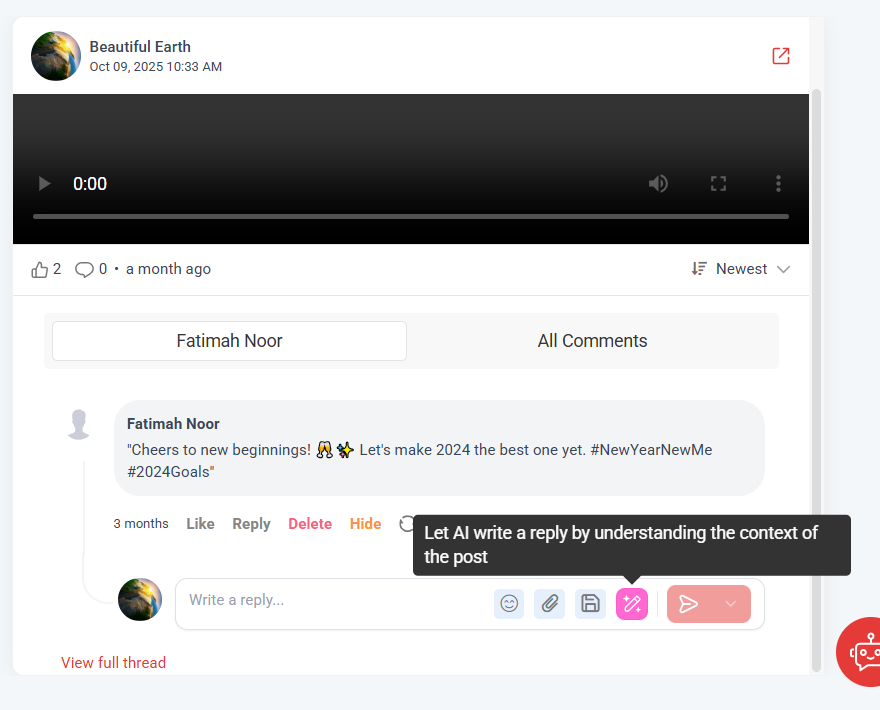Viewport: 880px width, 710px height.
Task: Send the reply using the send icon
Action: (689, 603)
